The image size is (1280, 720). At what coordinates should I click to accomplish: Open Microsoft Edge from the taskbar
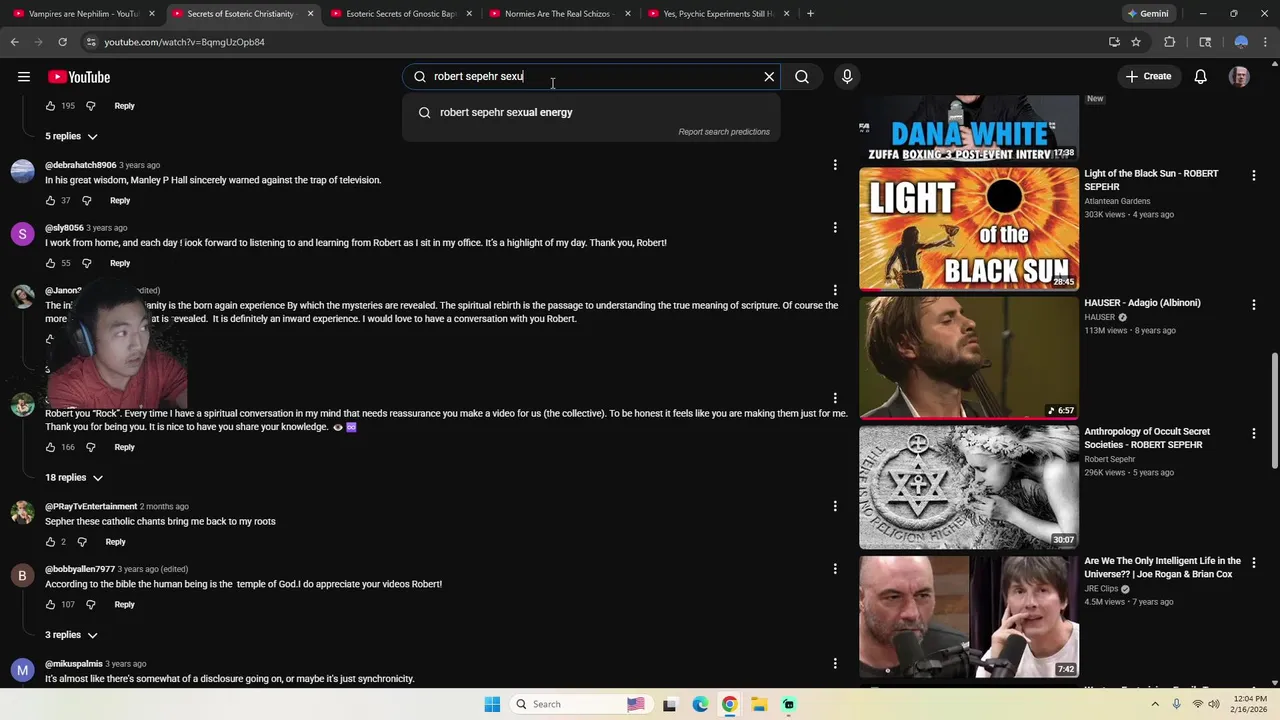(x=700, y=704)
